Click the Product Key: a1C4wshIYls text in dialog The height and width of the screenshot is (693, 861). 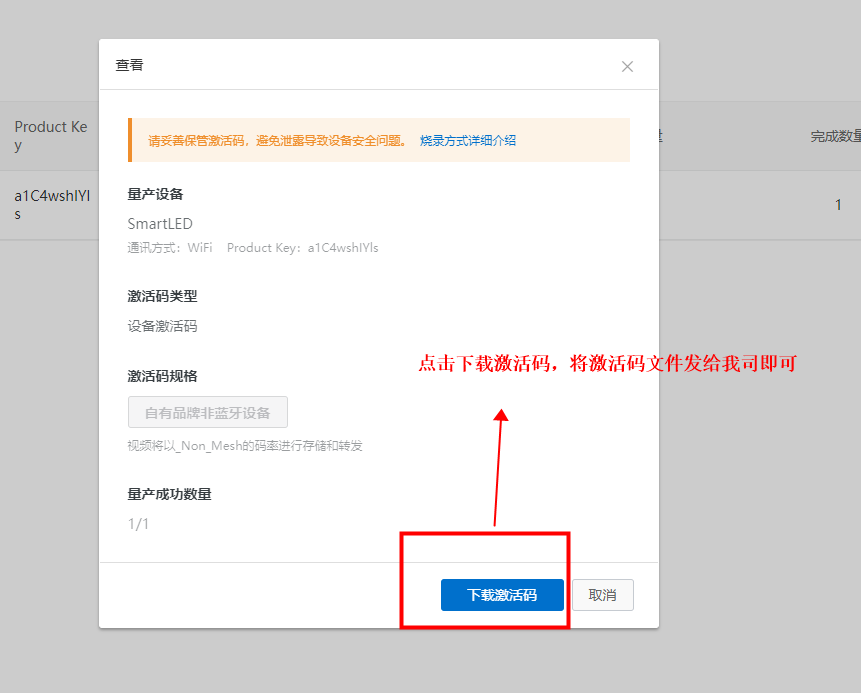pyautogui.click(x=303, y=248)
